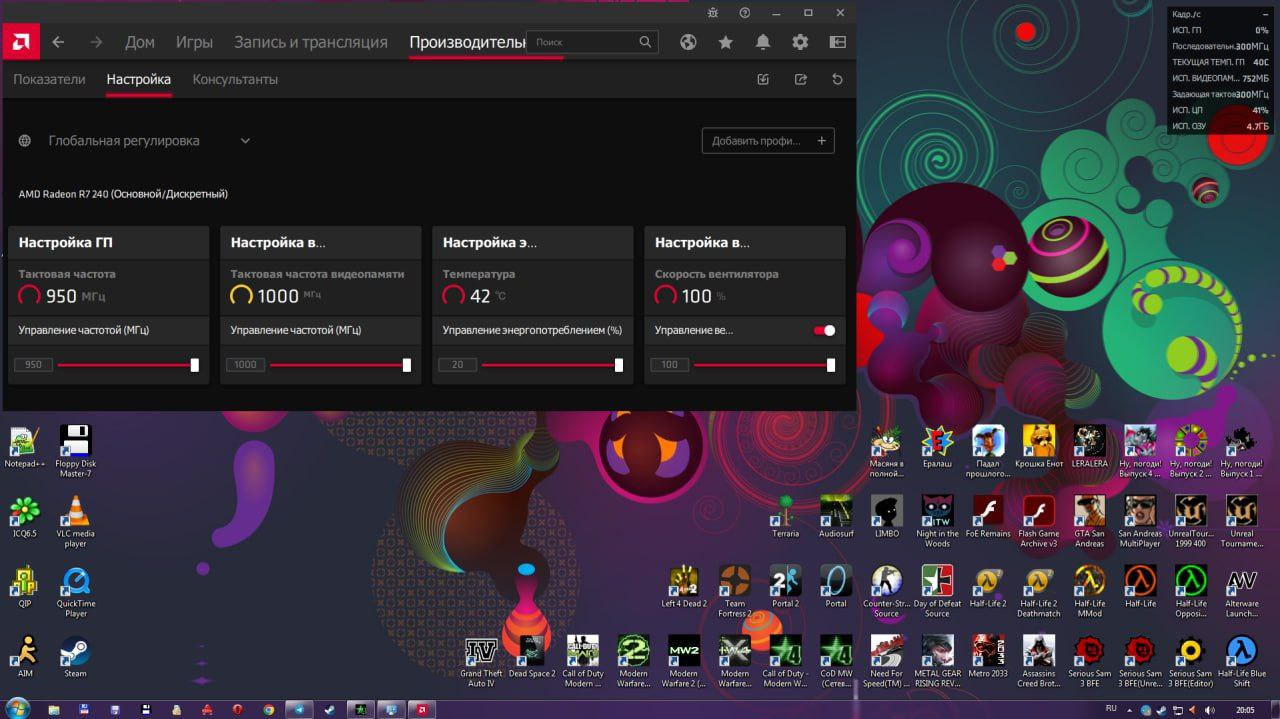Viewport: 1280px width, 719px height.
Task: Select QuickTime Player desktop icon
Action: [x=76, y=592]
